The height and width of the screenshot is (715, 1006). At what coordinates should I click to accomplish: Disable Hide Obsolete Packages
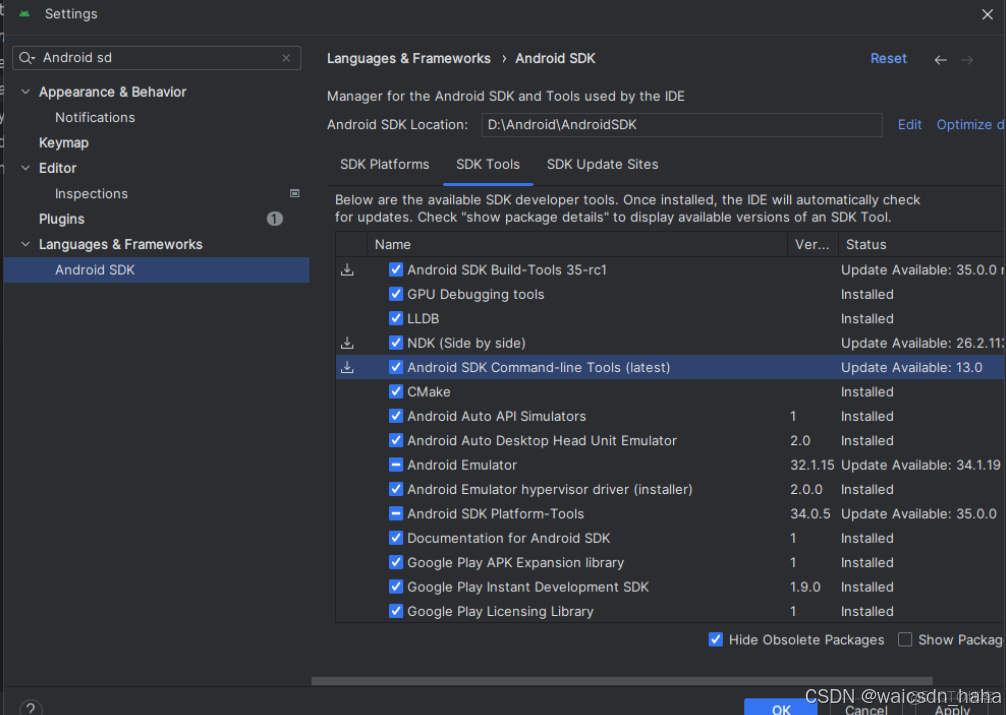[715, 639]
